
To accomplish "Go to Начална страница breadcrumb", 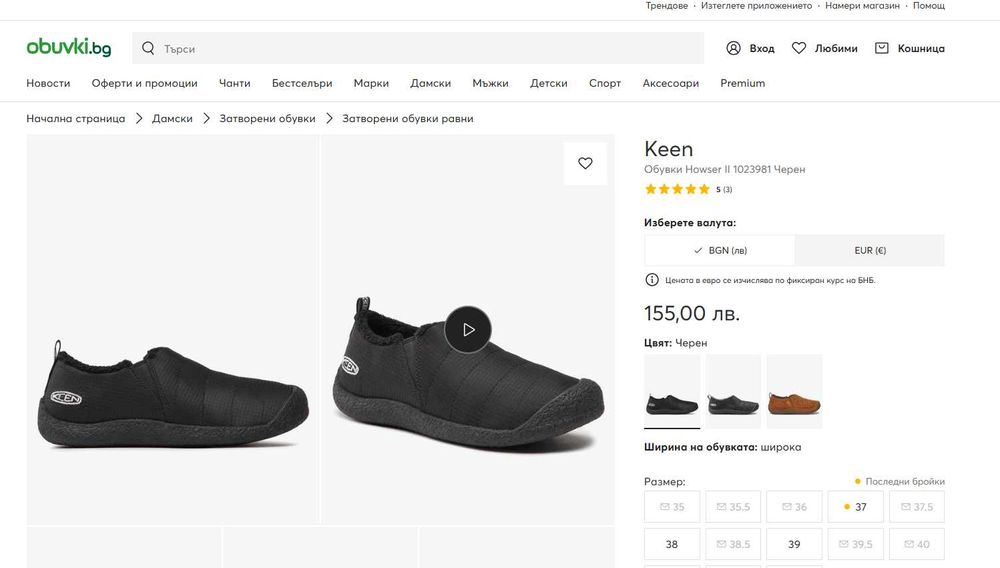I will point(76,118).
